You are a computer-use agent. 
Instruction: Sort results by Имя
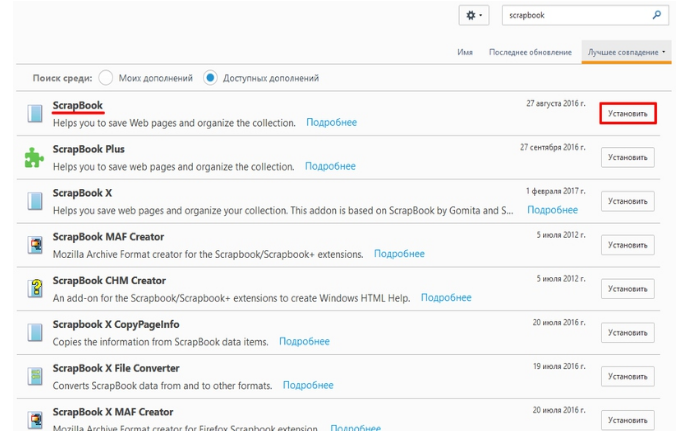(465, 52)
